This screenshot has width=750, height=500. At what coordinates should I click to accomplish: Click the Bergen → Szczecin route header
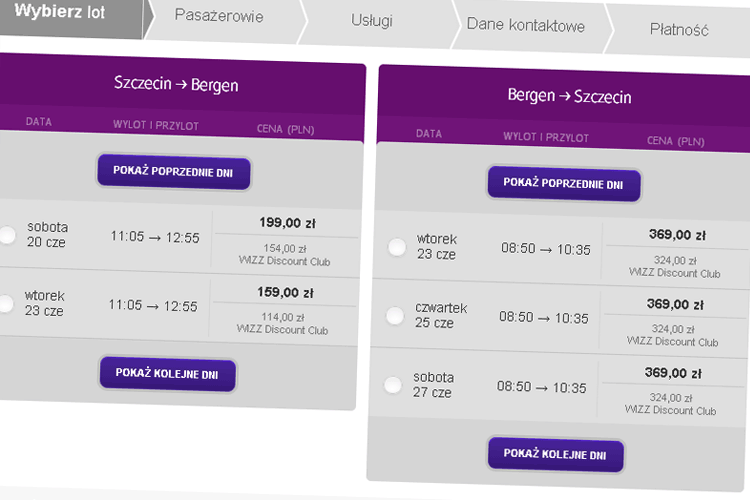[569, 96]
